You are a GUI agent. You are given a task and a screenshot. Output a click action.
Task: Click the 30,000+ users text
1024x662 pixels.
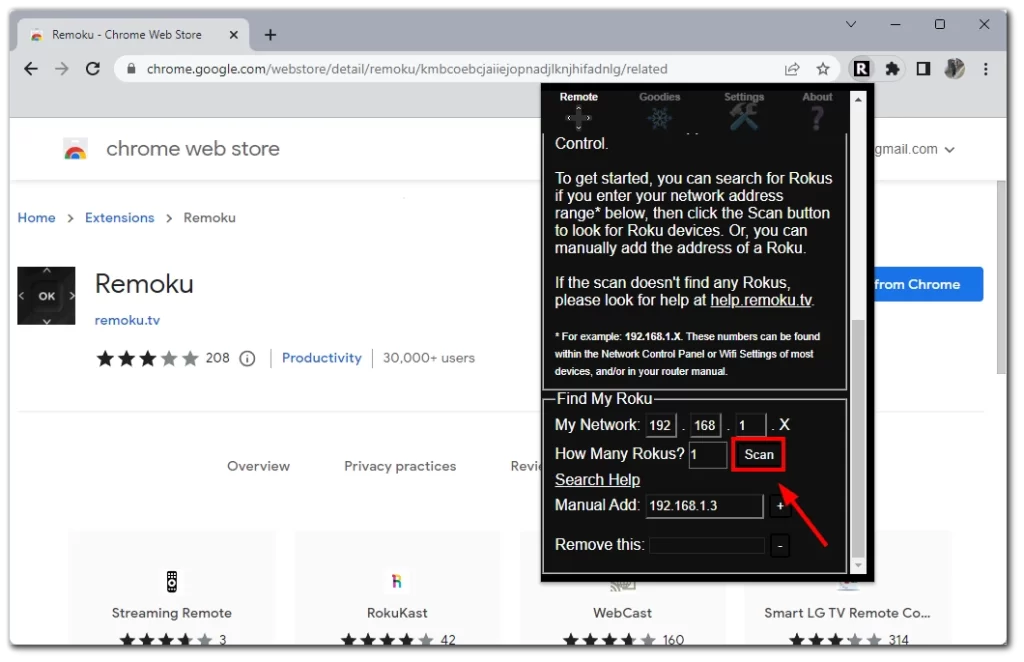pyautogui.click(x=429, y=358)
